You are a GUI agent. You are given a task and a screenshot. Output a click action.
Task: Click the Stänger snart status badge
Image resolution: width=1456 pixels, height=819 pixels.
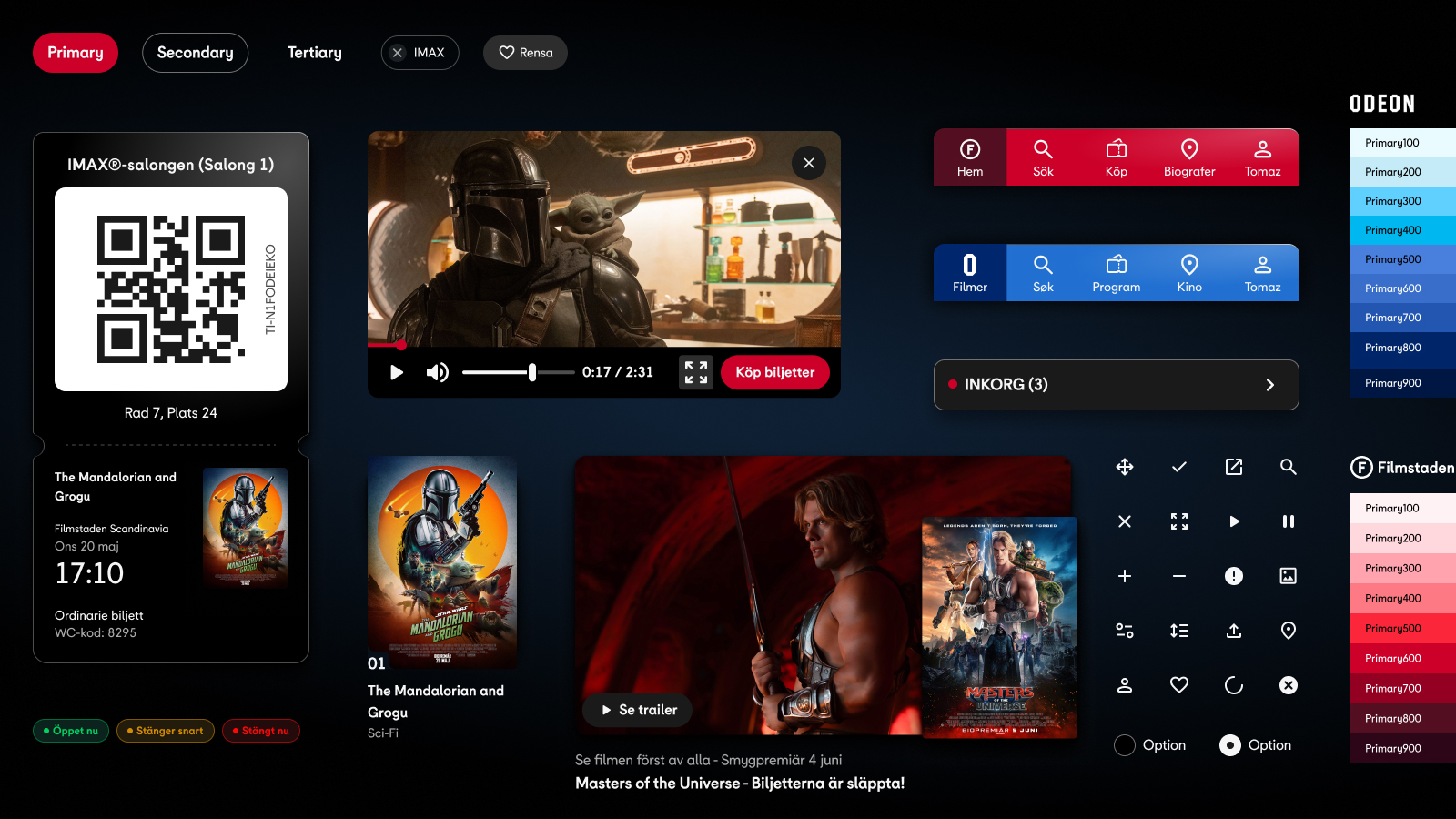tap(166, 731)
